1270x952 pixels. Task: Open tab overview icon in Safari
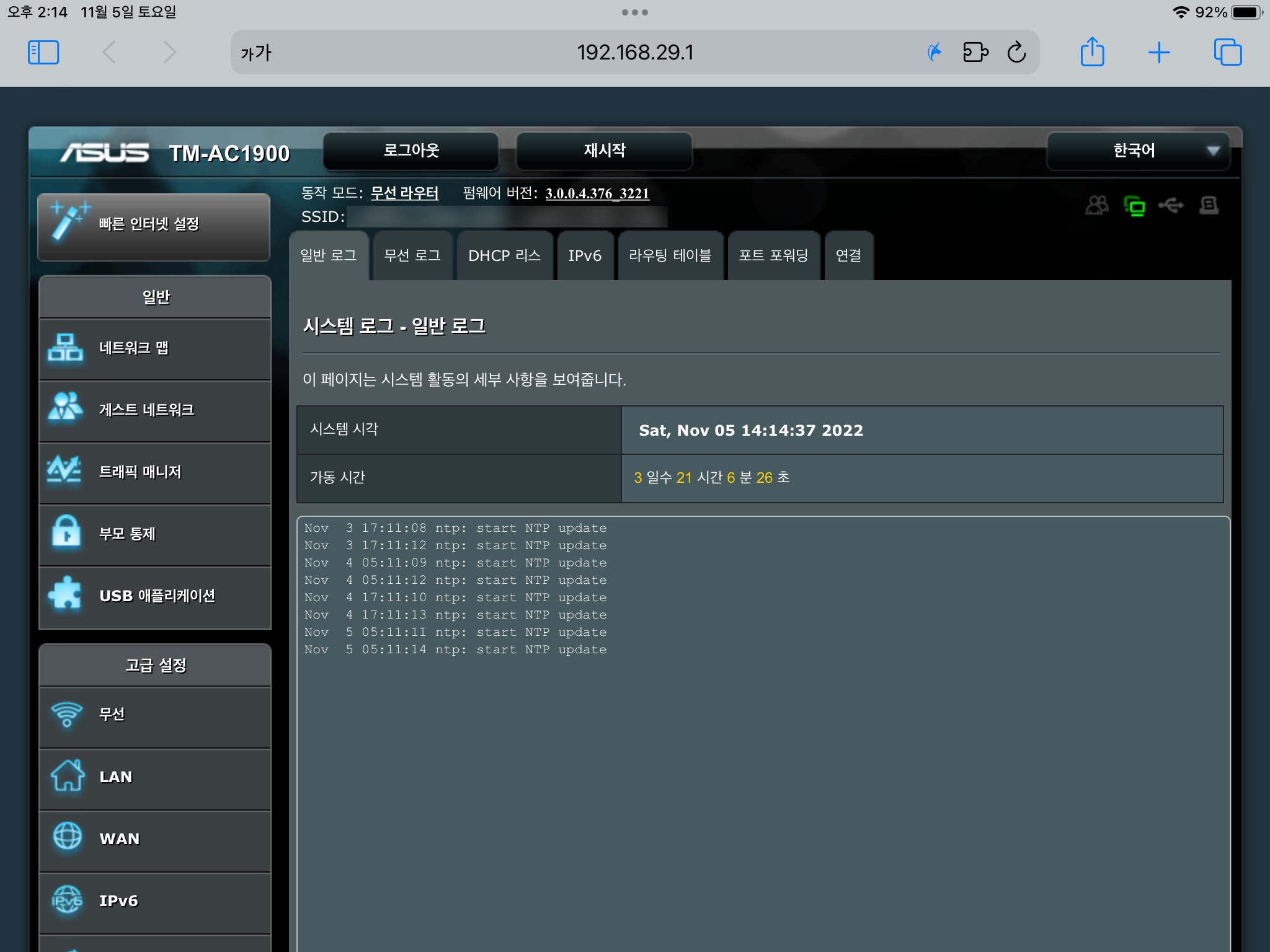pos(1227,53)
